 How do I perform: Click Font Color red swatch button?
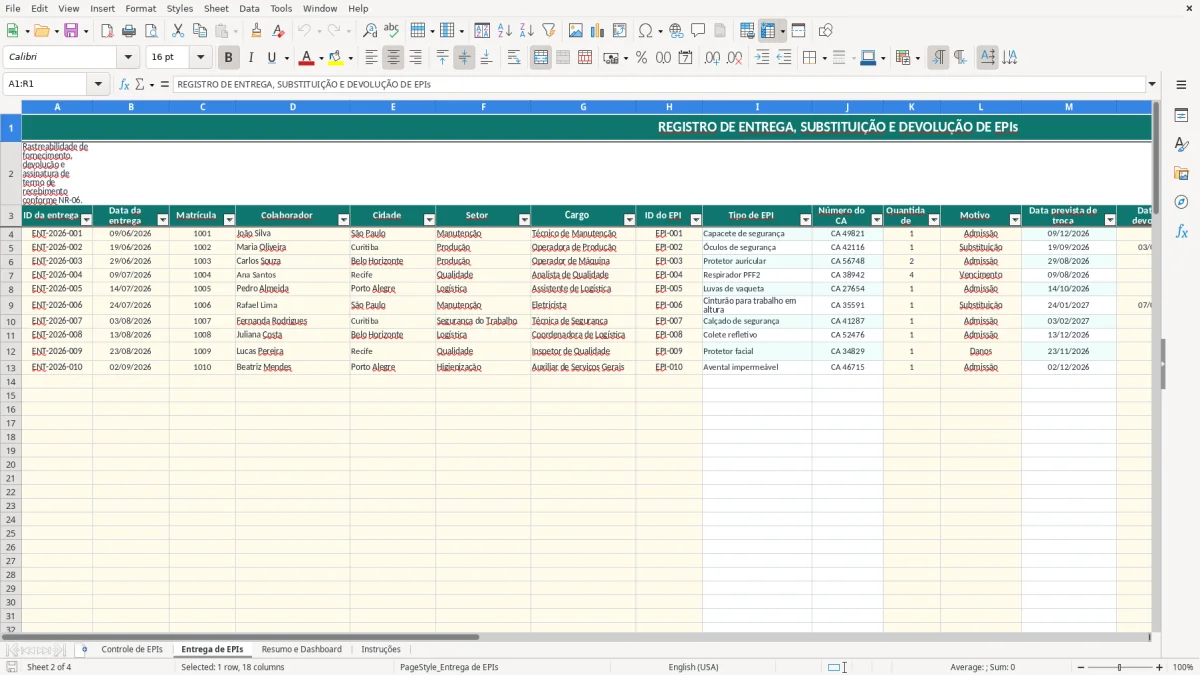(306, 58)
